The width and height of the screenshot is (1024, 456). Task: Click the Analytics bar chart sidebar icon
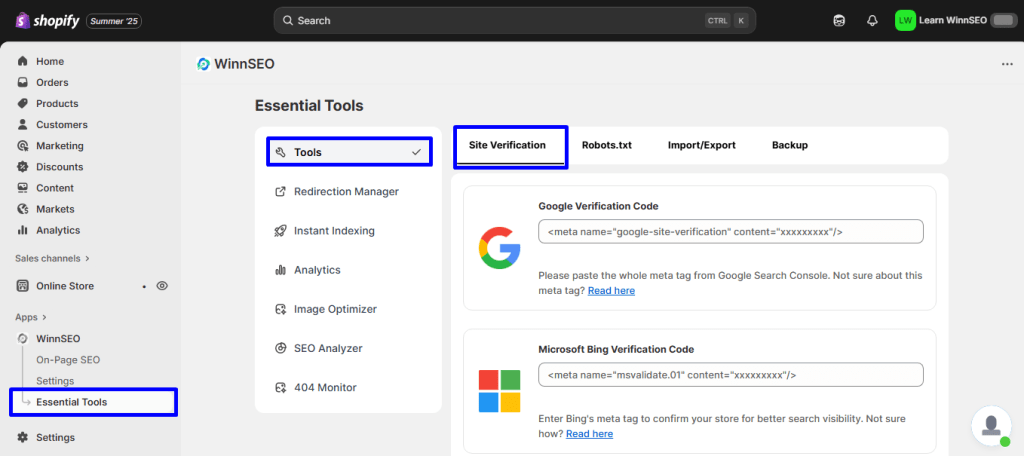(x=23, y=230)
